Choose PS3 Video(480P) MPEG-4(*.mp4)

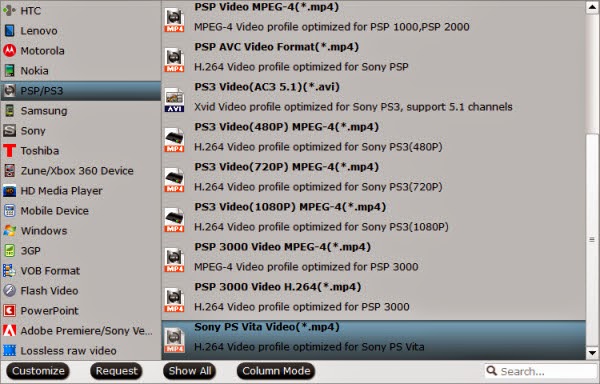(374, 137)
